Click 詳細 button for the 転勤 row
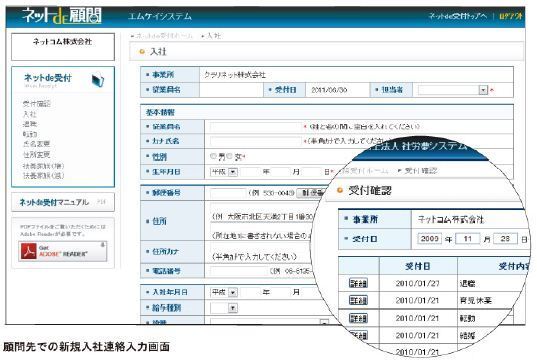This screenshot has width=537, height=363. [x=358, y=318]
